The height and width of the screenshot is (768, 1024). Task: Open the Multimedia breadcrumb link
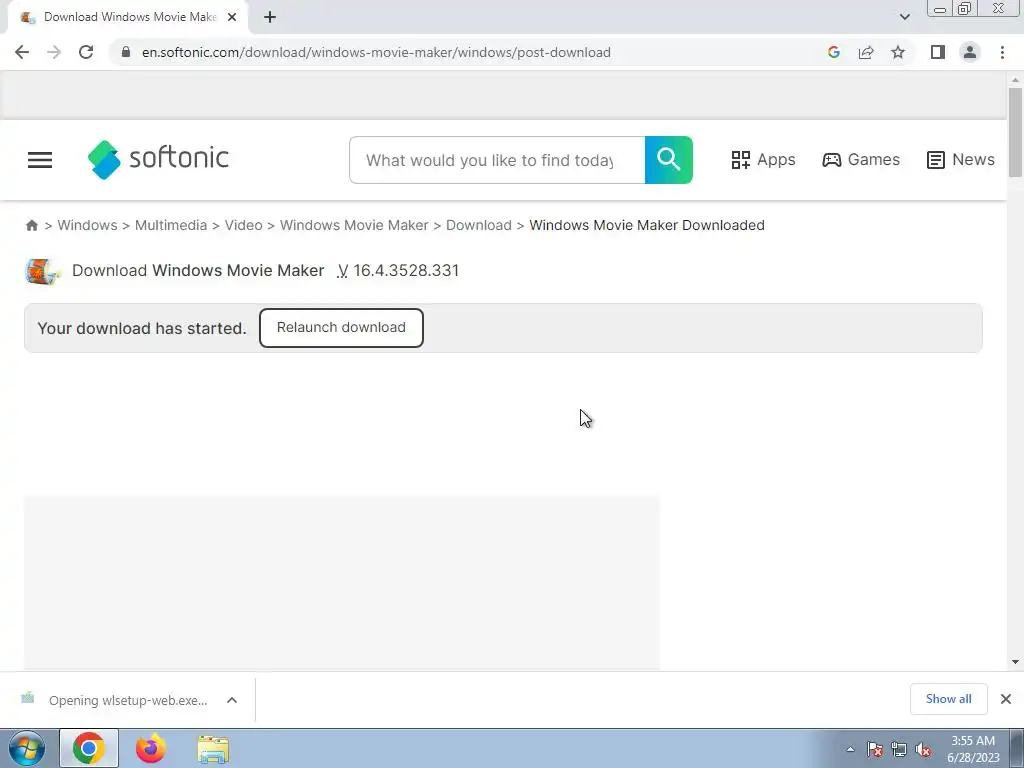171,225
